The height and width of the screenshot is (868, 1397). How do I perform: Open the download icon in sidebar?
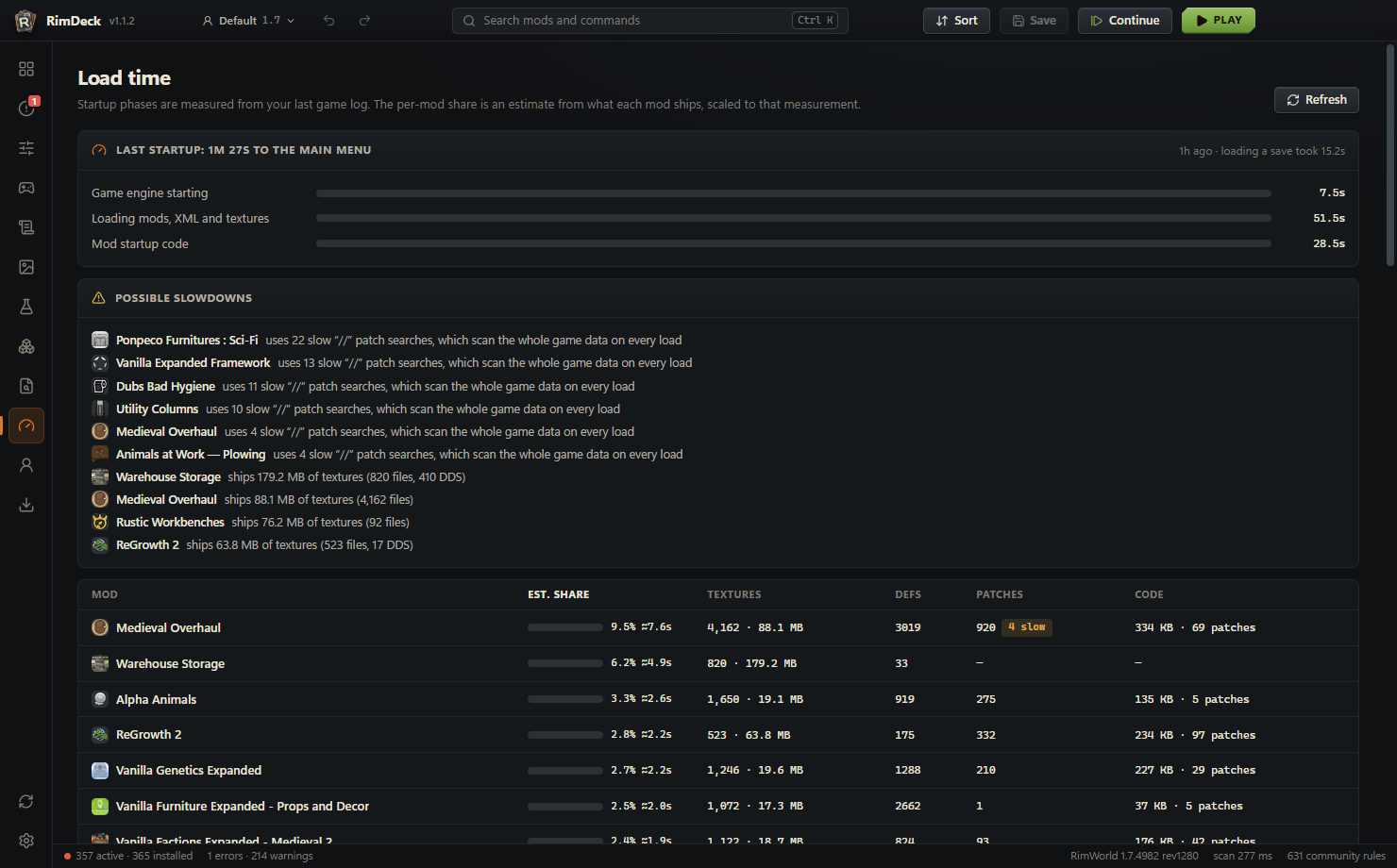[x=26, y=505]
